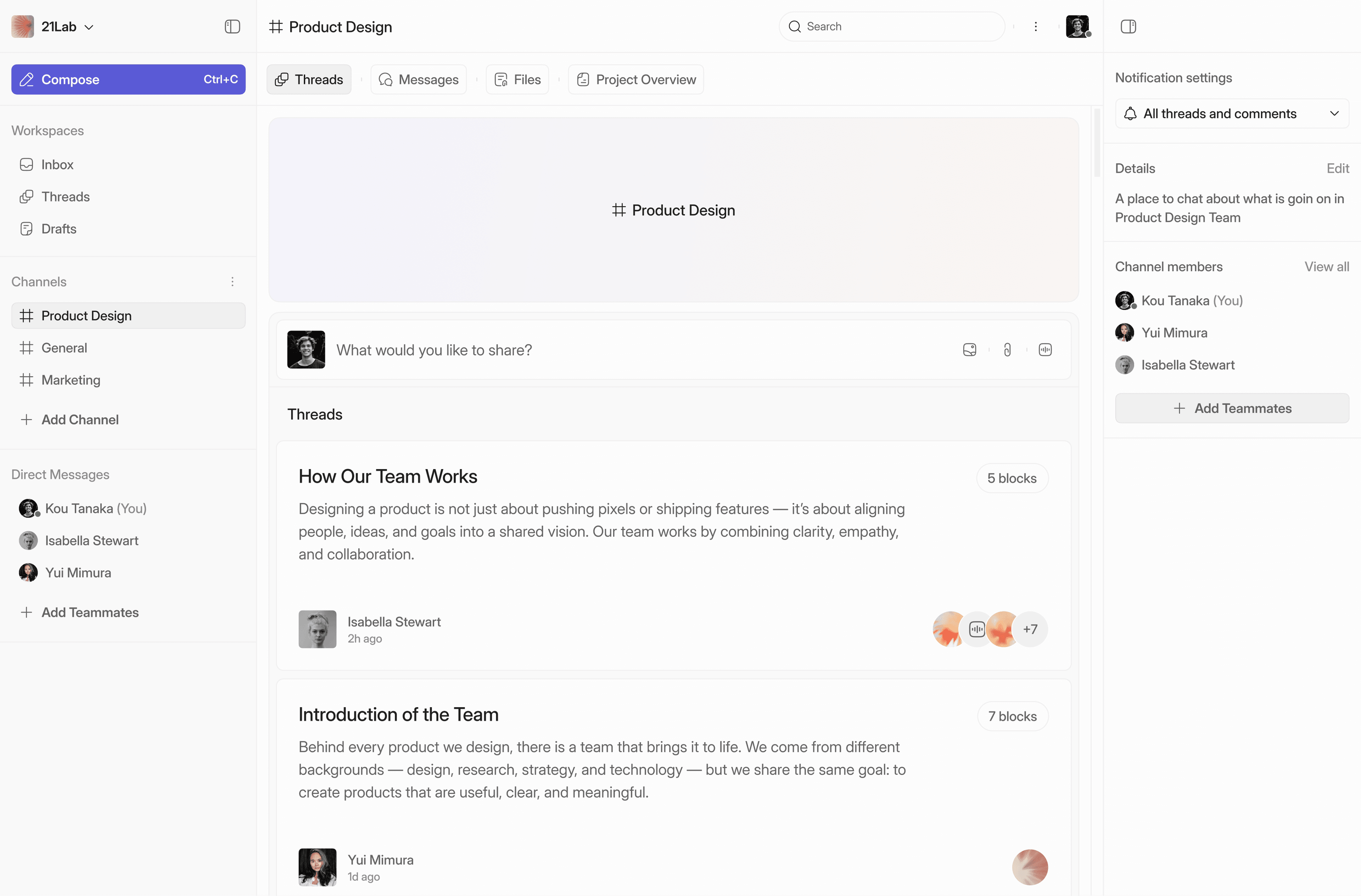Open Inbox in the Workspaces section

pyautogui.click(x=57, y=165)
